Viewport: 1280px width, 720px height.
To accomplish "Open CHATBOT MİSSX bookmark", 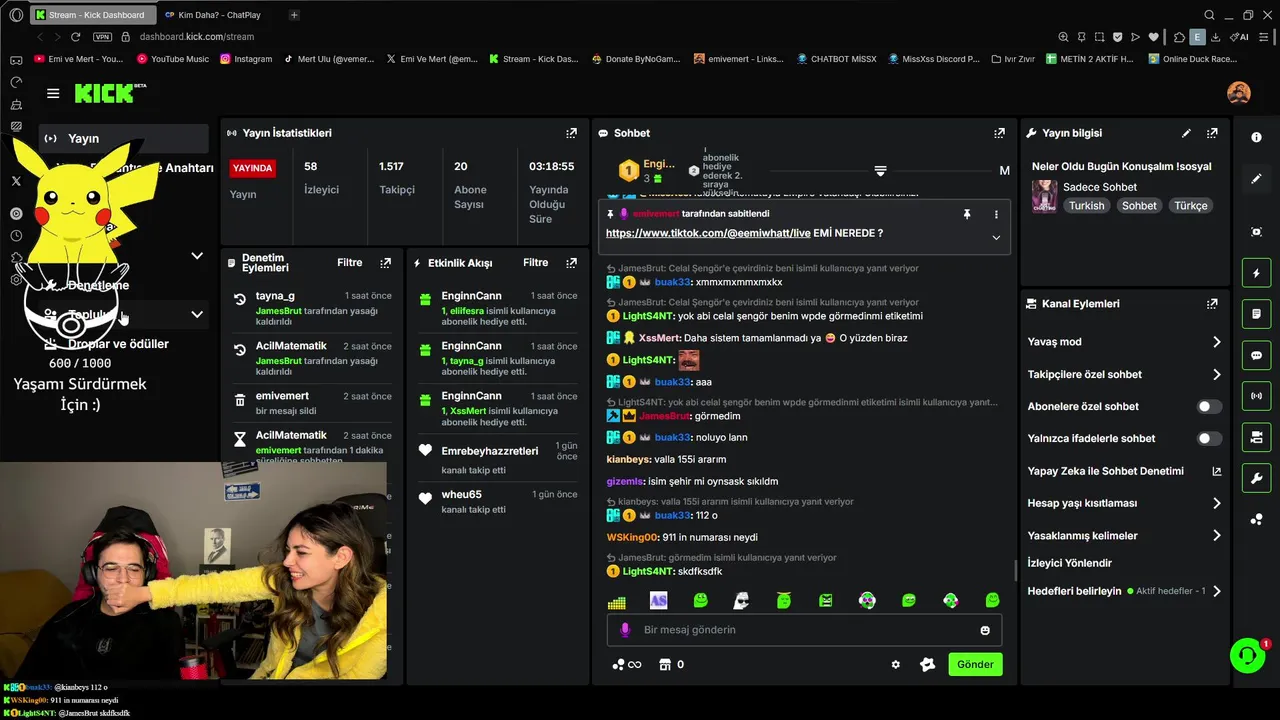I will [x=835, y=59].
